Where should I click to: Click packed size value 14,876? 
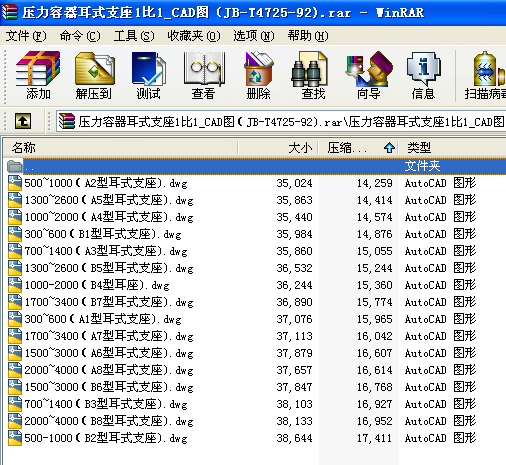coord(375,234)
